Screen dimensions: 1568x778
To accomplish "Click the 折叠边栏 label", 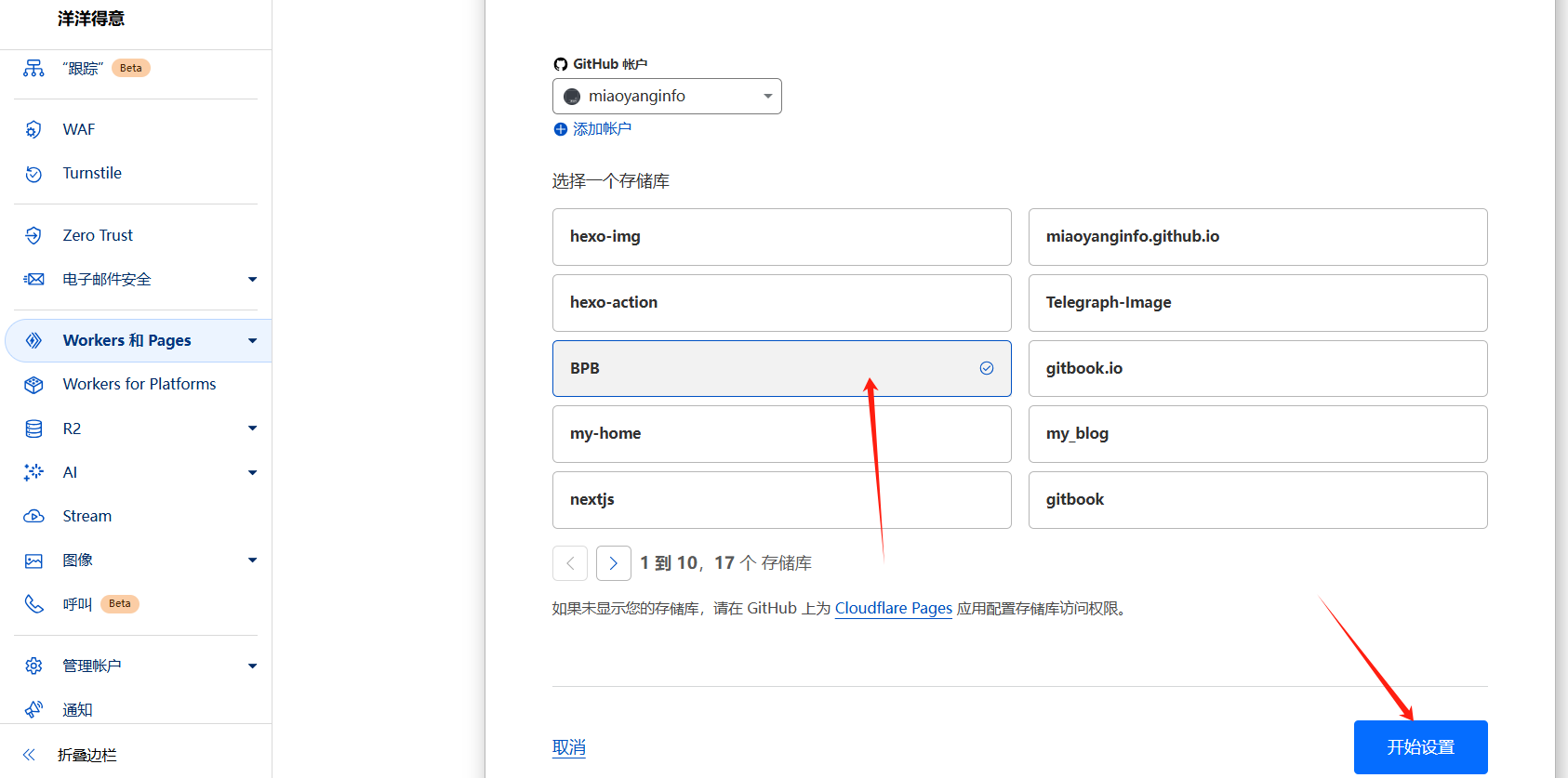I will [87, 755].
